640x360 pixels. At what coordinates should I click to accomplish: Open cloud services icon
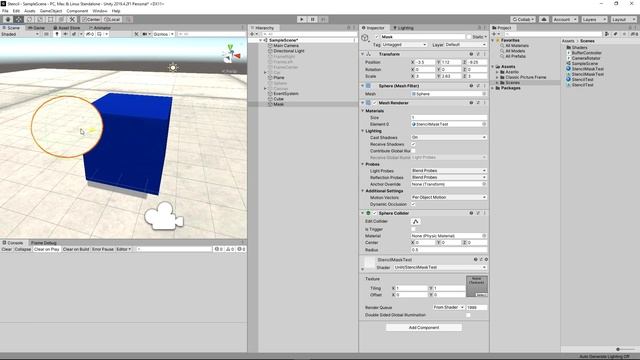tap(544, 19)
